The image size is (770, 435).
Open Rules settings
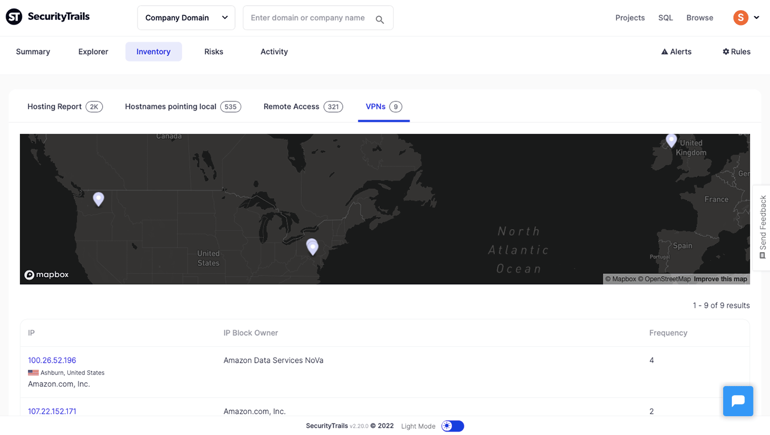[x=736, y=52]
